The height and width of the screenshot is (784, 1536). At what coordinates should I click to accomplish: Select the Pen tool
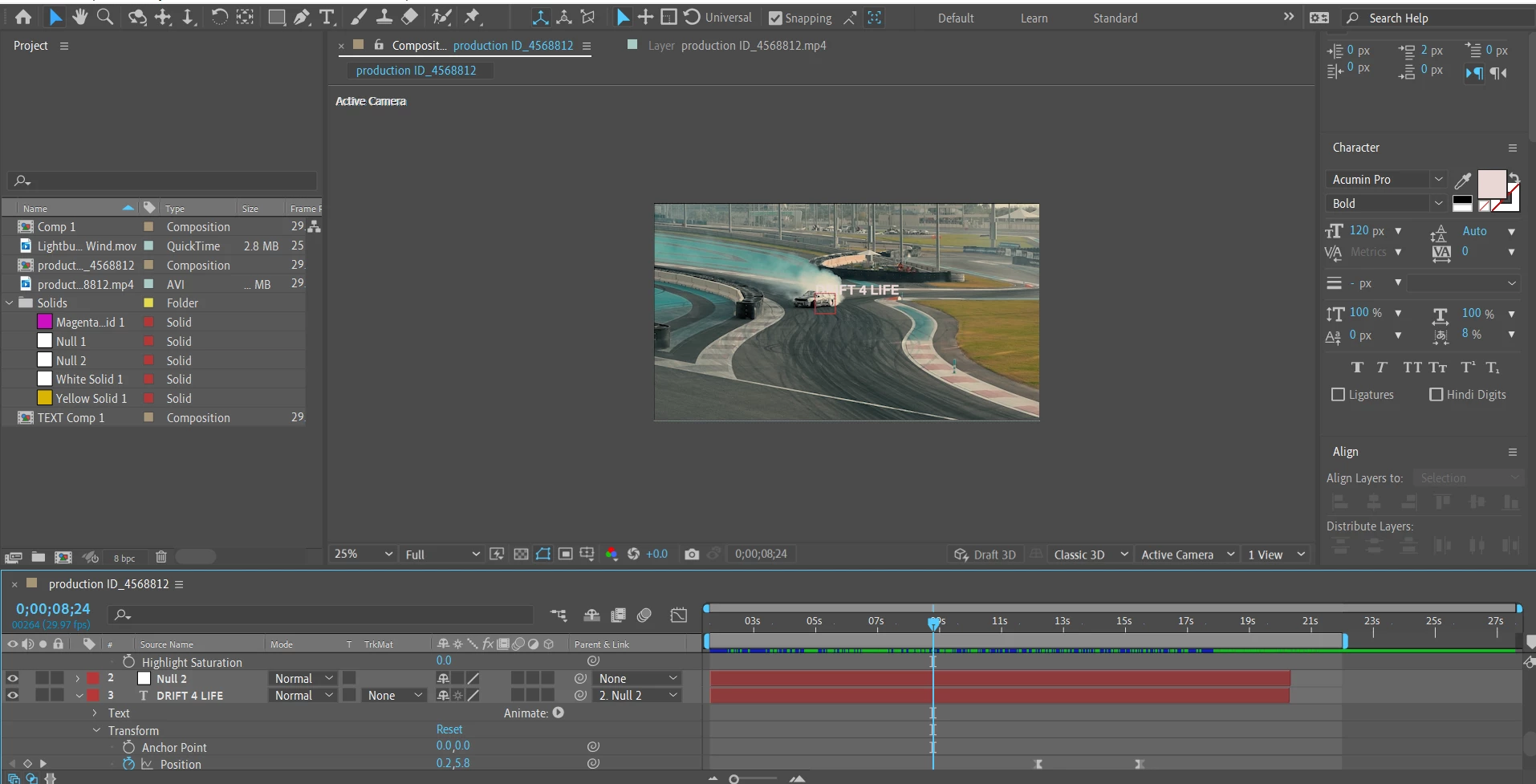click(302, 17)
